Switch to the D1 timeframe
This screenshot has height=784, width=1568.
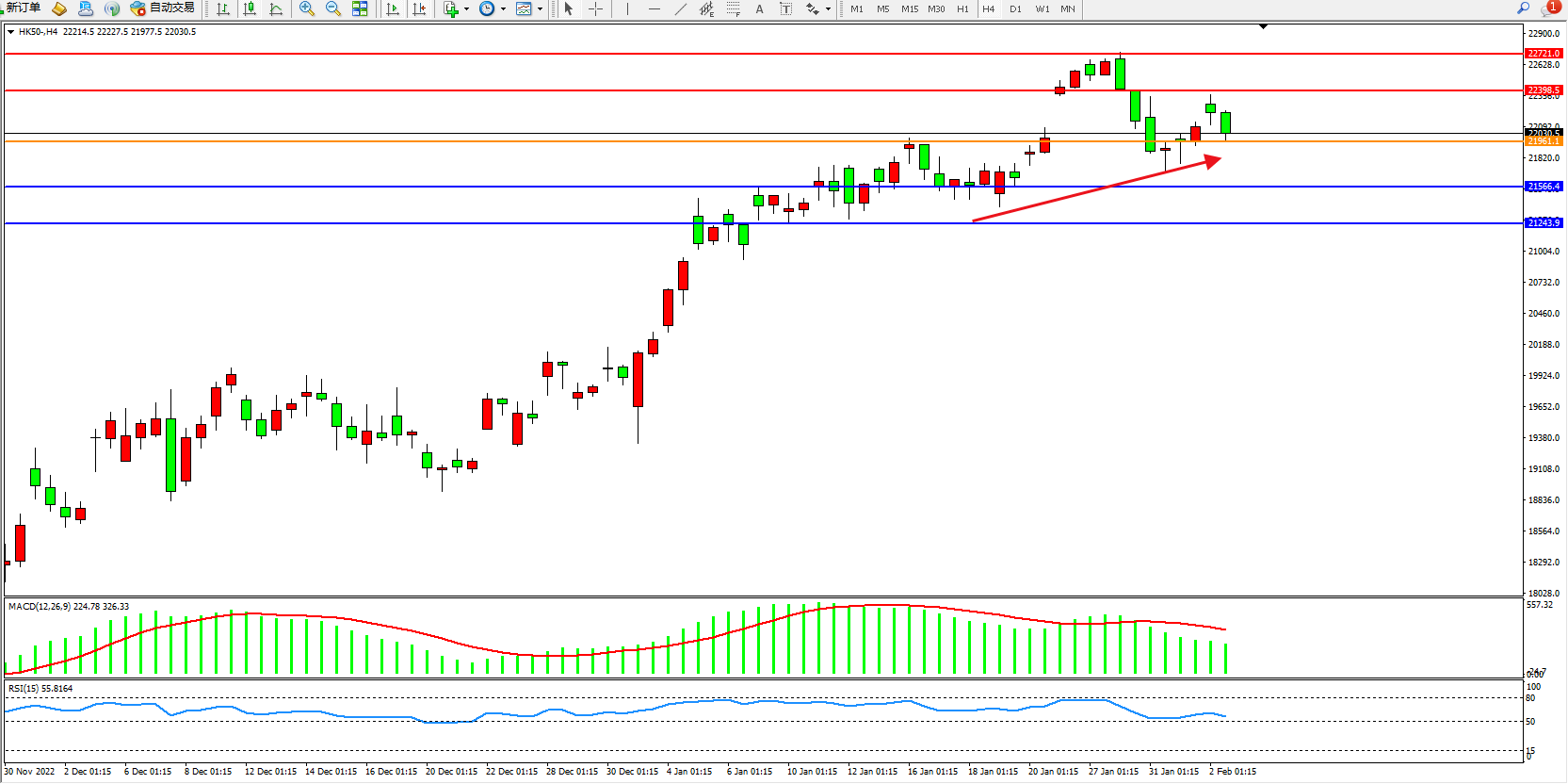pyautogui.click(x=1015, y=9)
